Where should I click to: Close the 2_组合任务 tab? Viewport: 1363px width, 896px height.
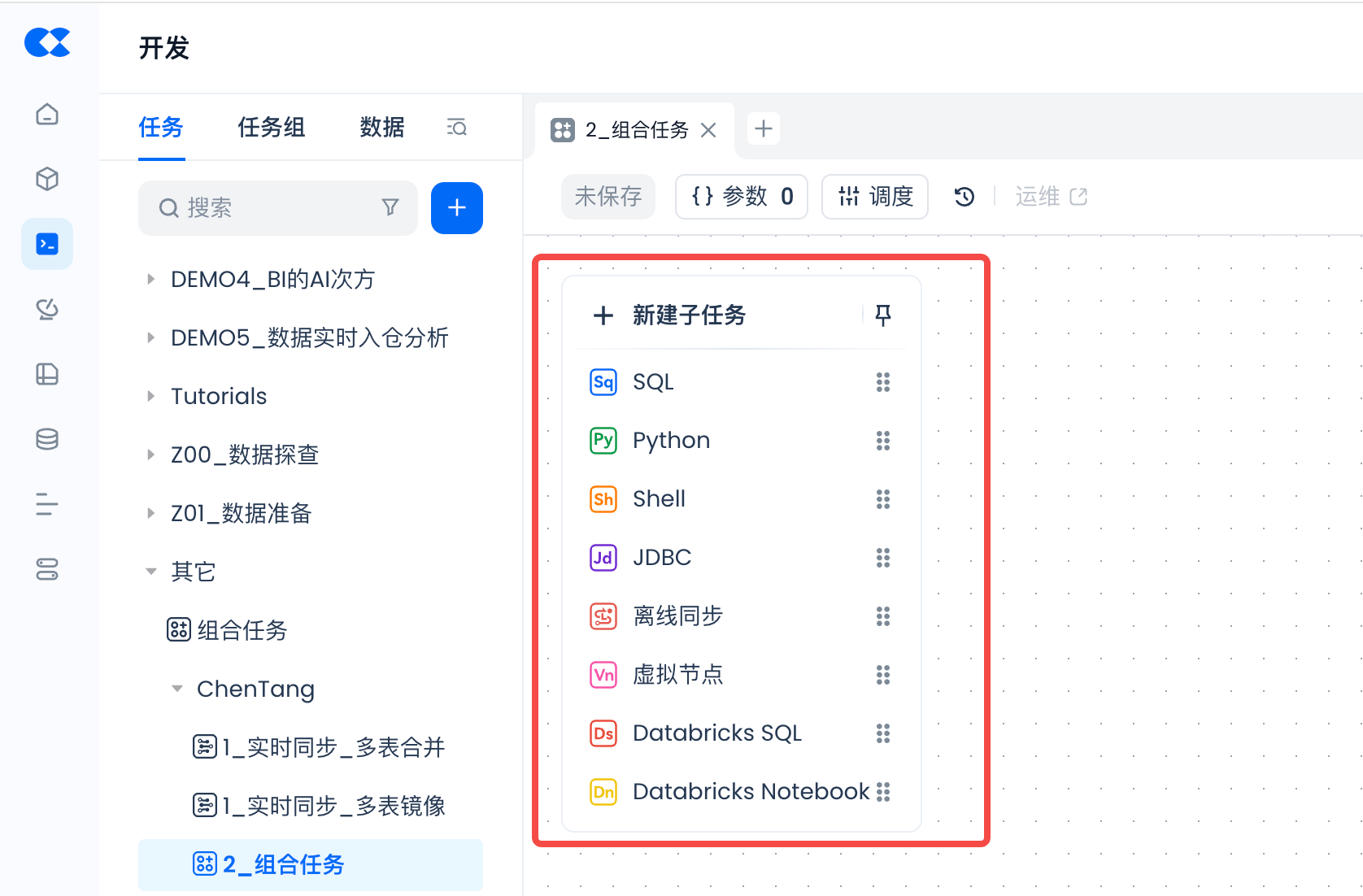pyautogui.click(x=708, y=130)
